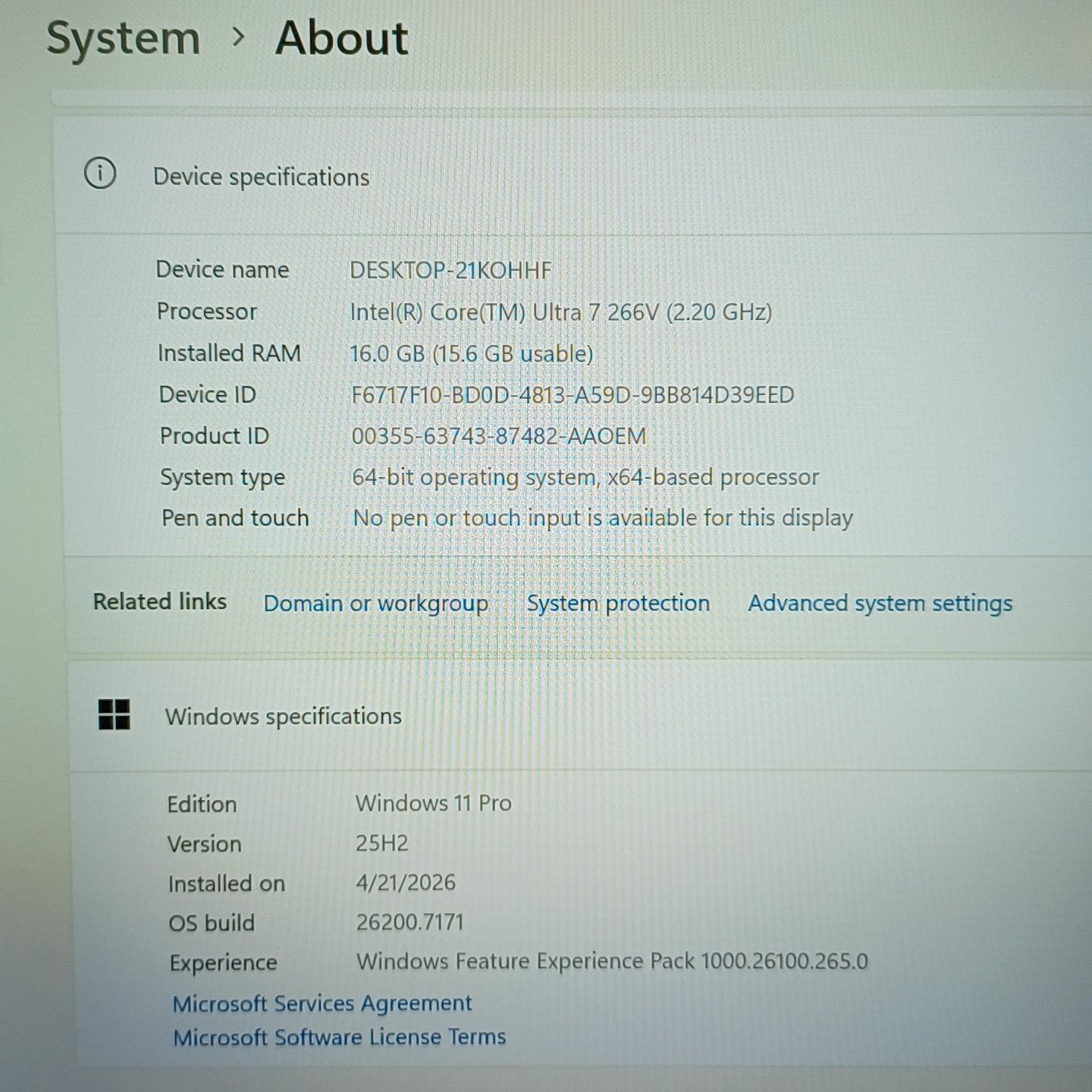Screen dimensions: 1092x1092
Task: Select Product ID 00355-63743-87482-AAOEM
Action: pyautogui.click(x=499, y=436)
